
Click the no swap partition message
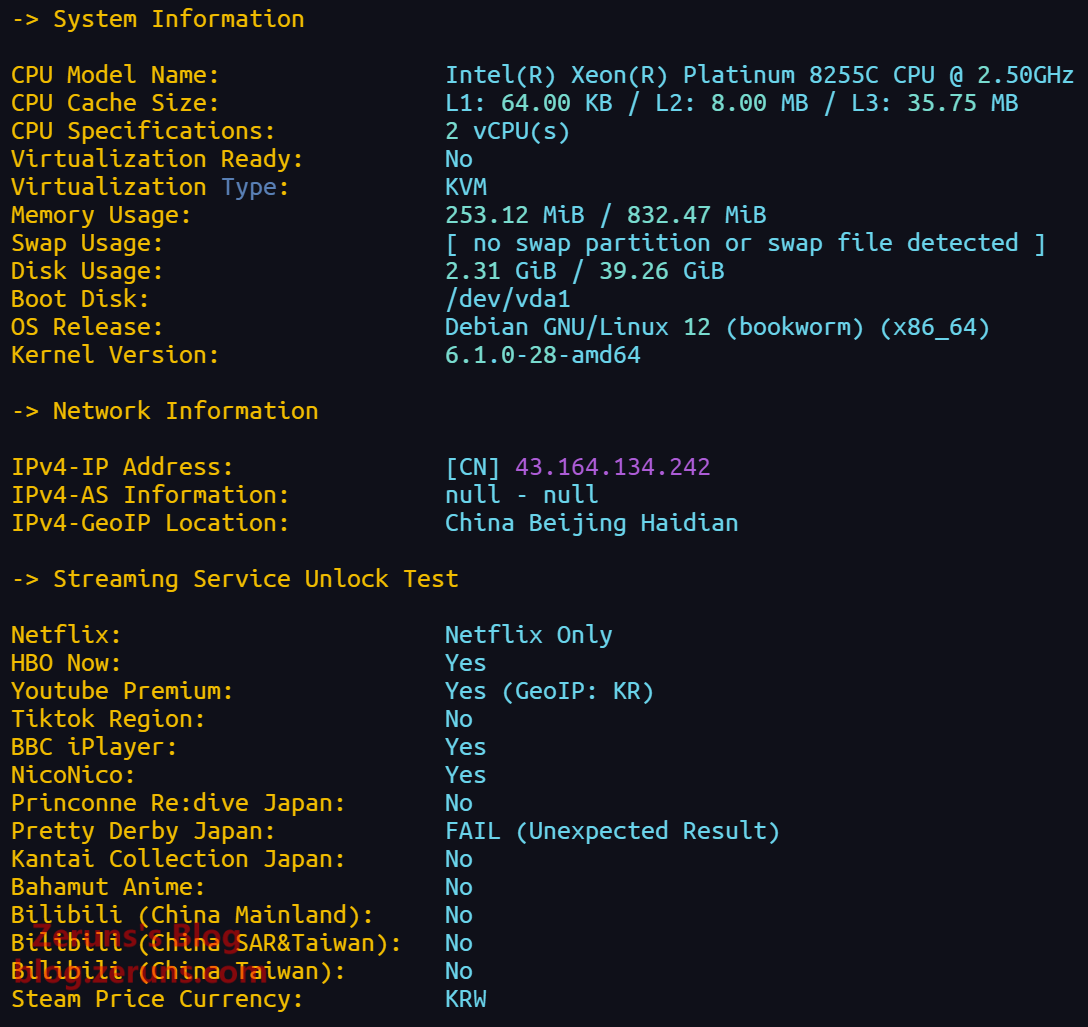pos(745,243)
